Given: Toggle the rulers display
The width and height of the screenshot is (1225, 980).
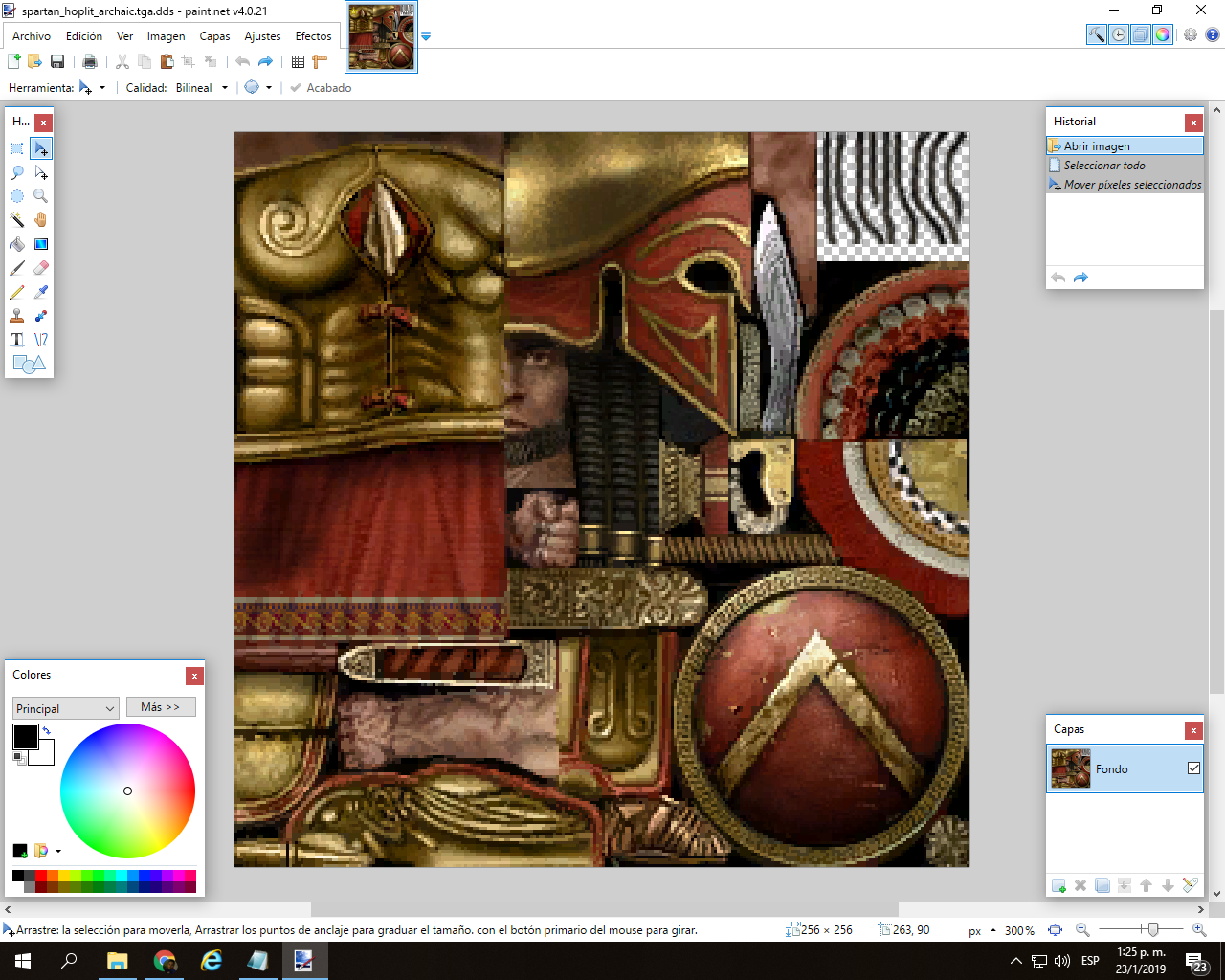Looking at the screenshot, I should pyautogui.click(x=320, y=61).
